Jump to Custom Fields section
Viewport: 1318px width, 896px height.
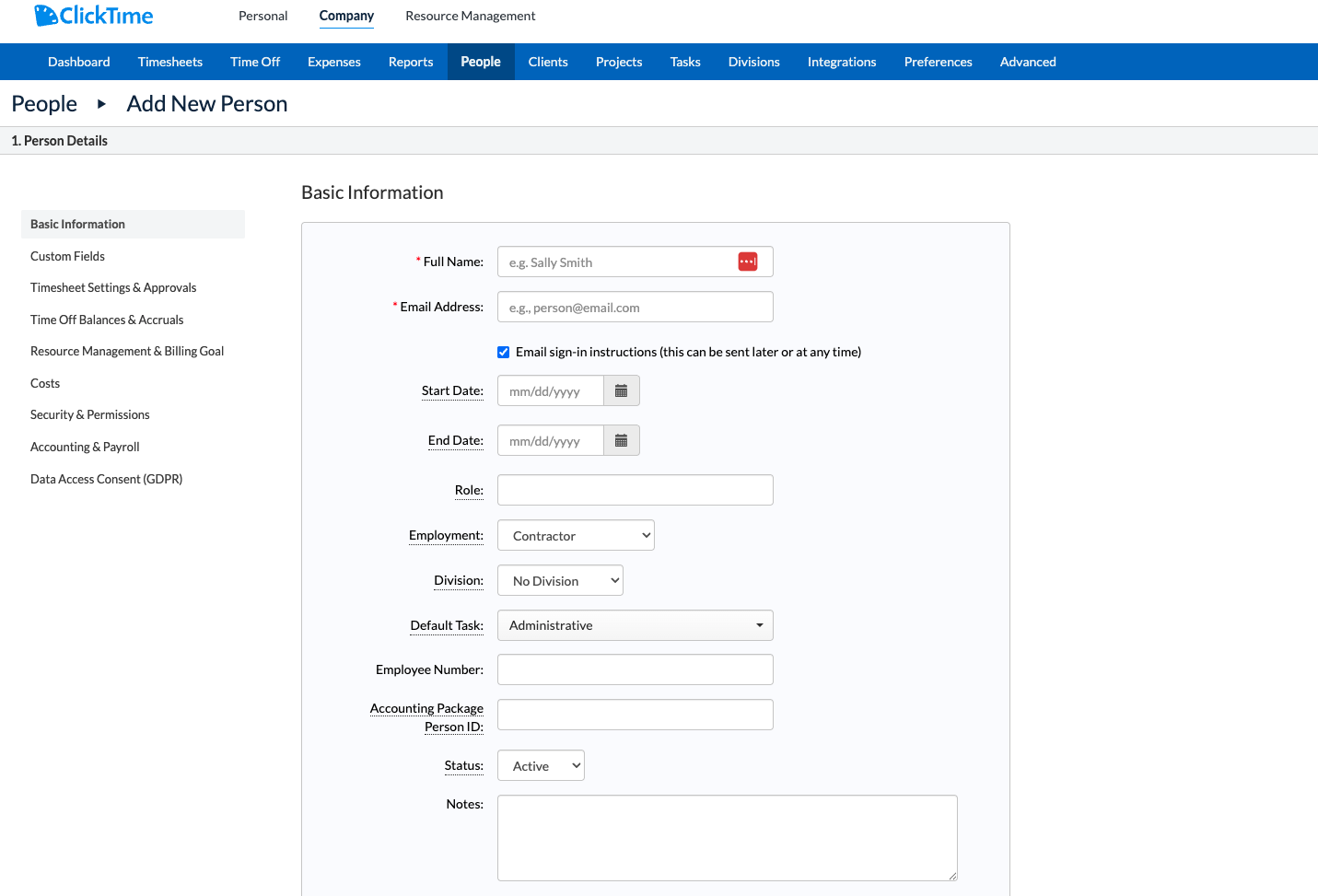(x=68, y=256)
